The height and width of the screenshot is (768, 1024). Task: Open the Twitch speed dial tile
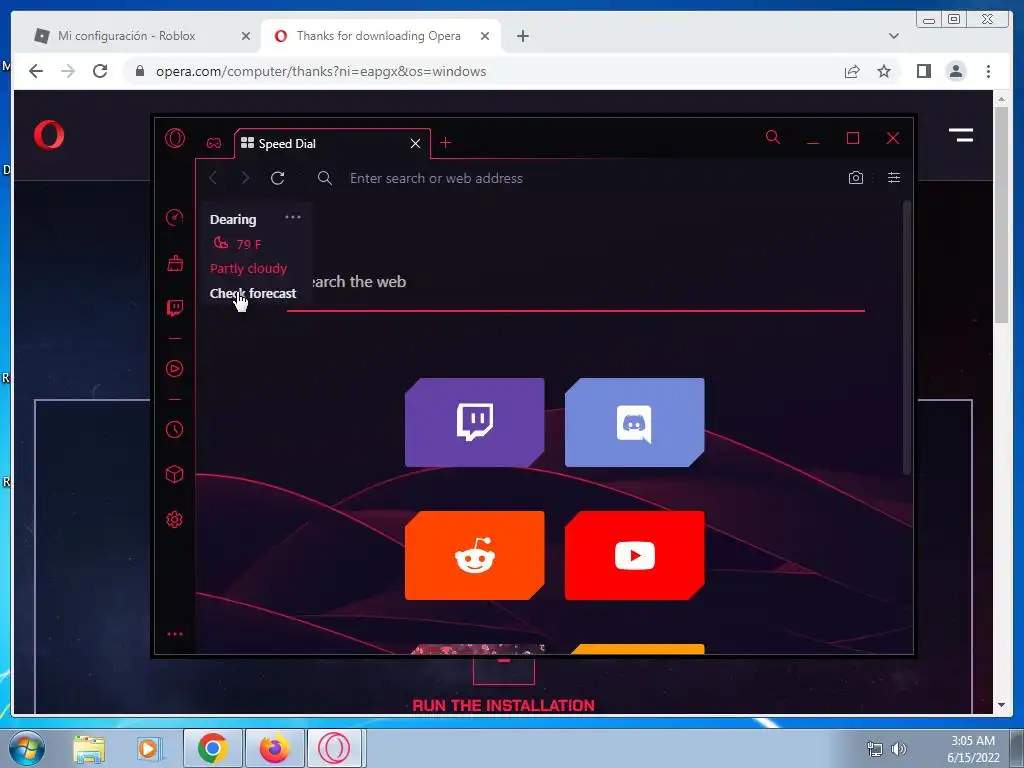click(x=475, y=423)
